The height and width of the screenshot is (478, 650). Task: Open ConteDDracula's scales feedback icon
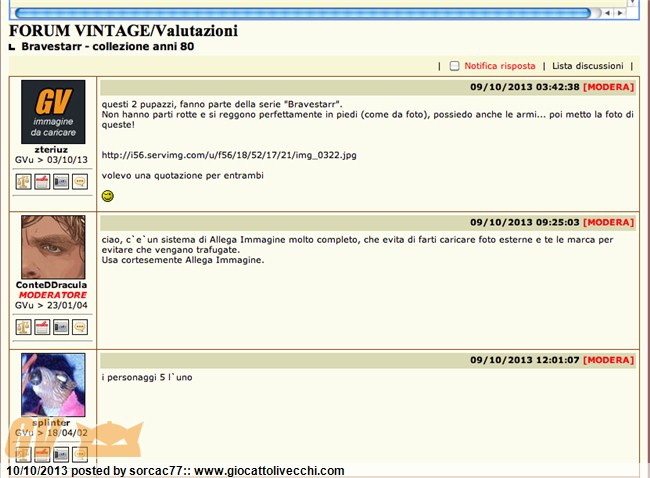pyautogui.click(x=23, y=327)
